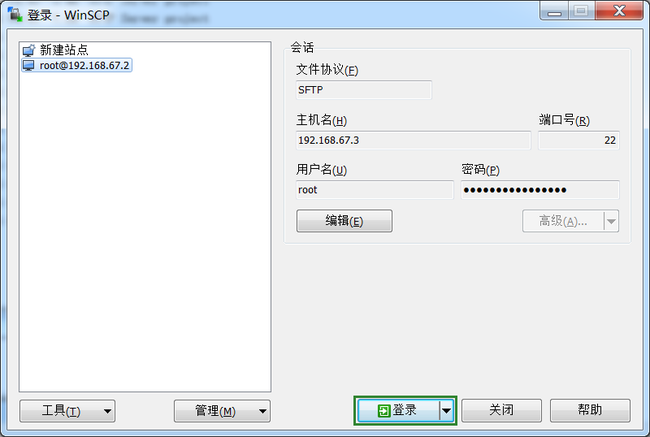Click the green arrow icon on the 登录 button
This screenshot has width=650, height=437.
tap(383, 410)
